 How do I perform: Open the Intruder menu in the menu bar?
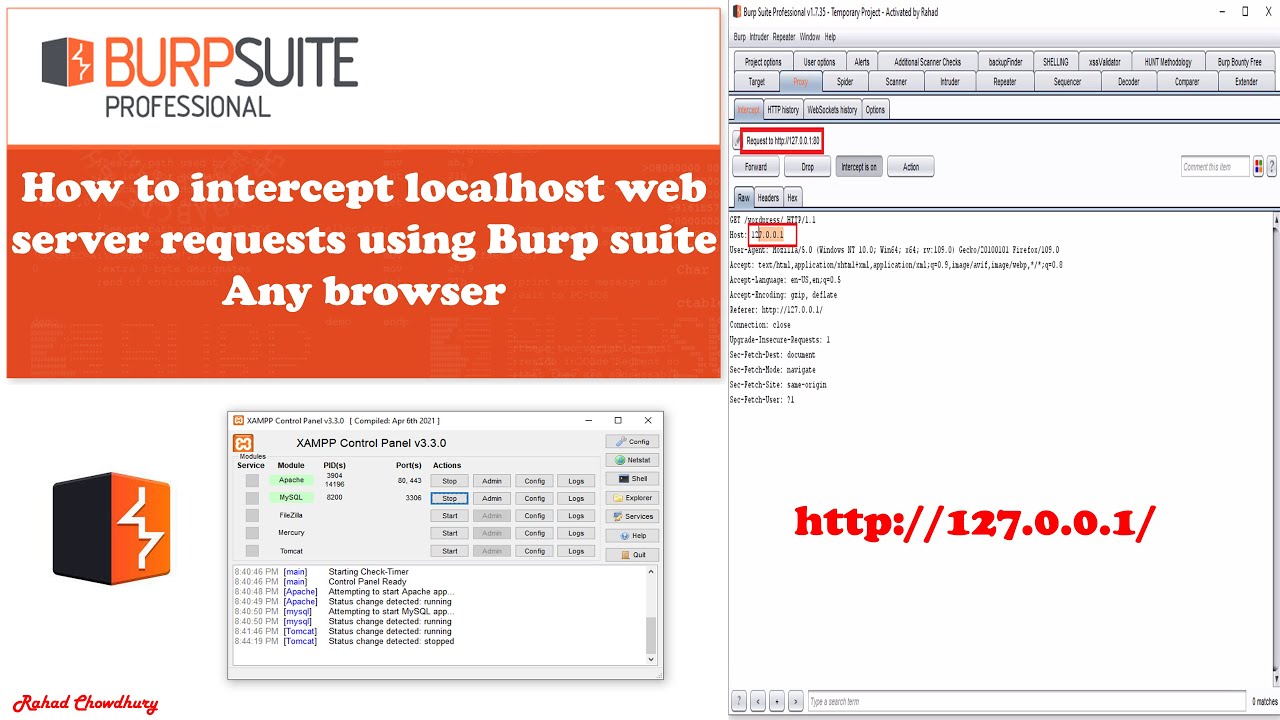point(759,37)
